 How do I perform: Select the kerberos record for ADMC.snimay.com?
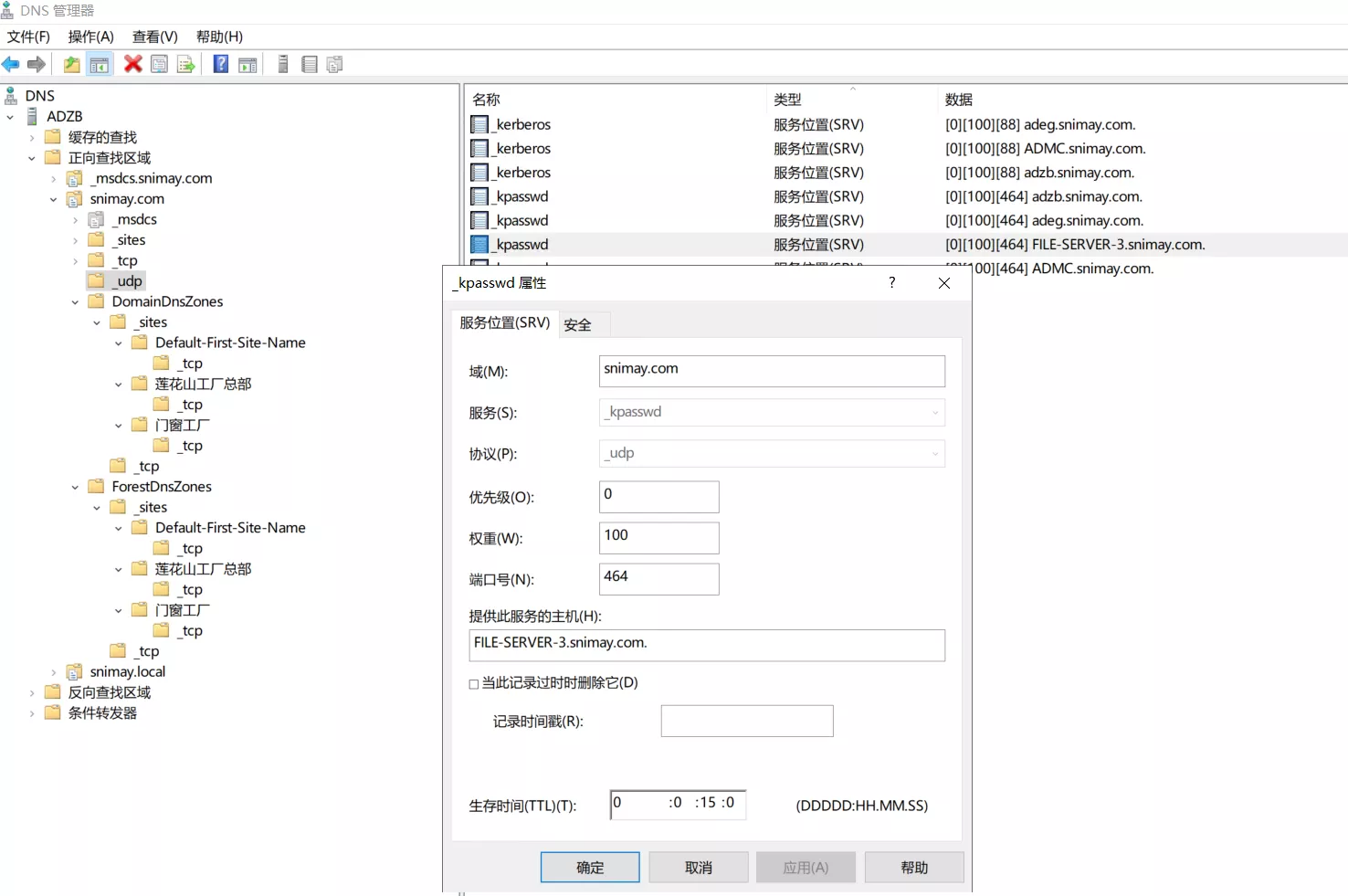pyautogui.click(x=523, y=148)
